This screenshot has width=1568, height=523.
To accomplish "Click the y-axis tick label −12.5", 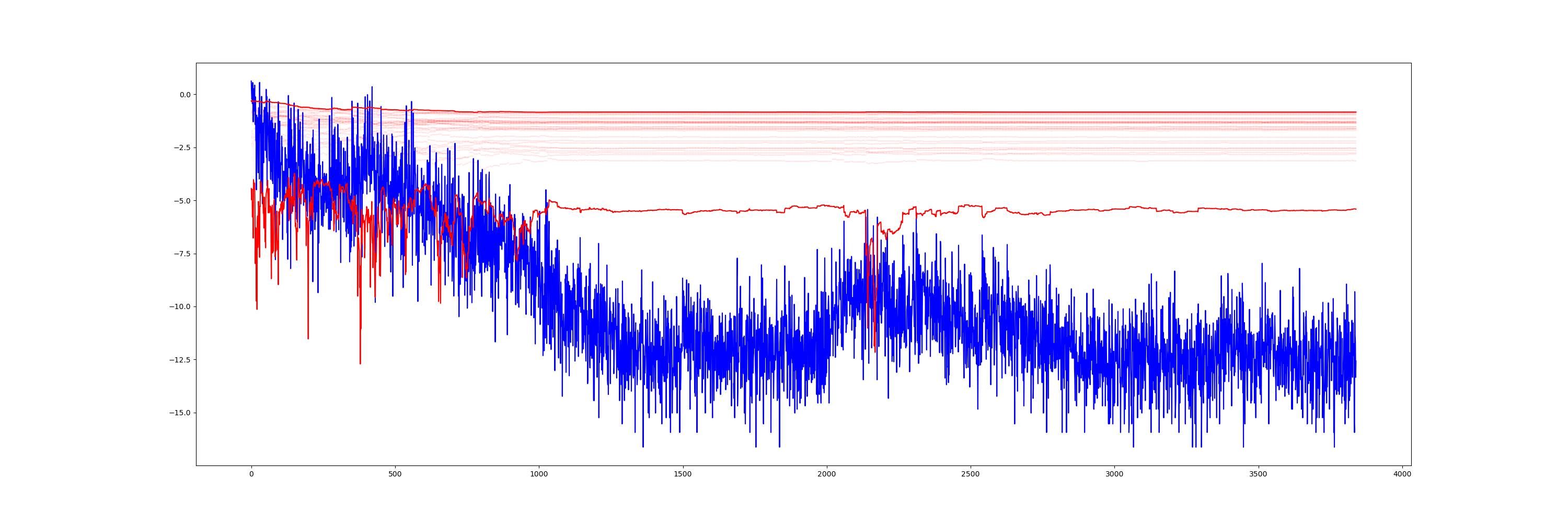I will [180, 360].
